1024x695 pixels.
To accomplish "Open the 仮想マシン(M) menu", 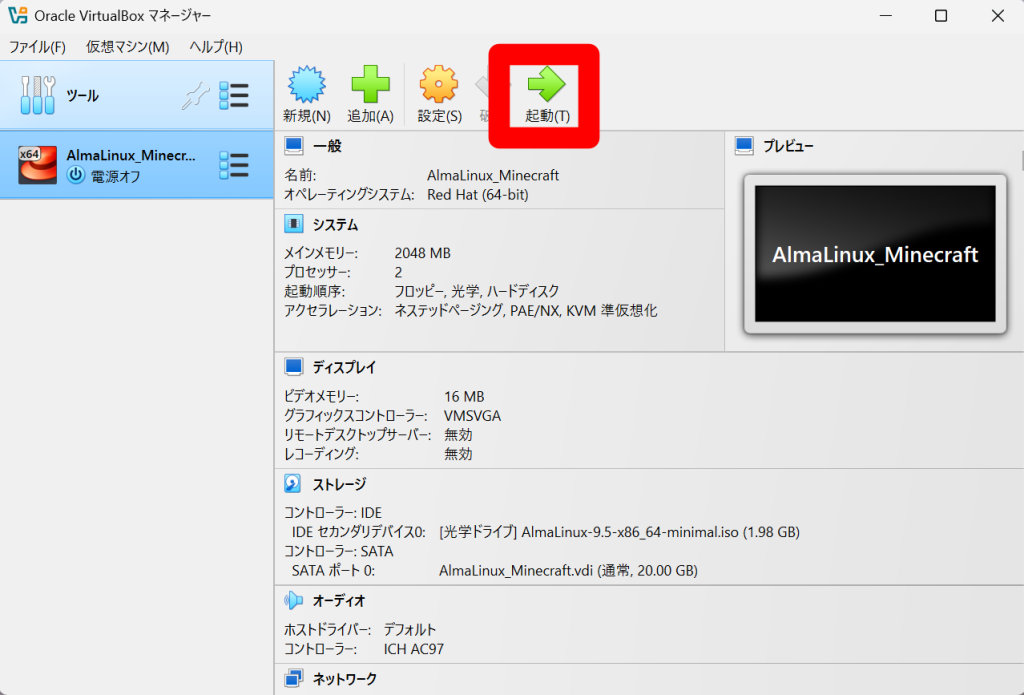I will [x=128, y=47].
